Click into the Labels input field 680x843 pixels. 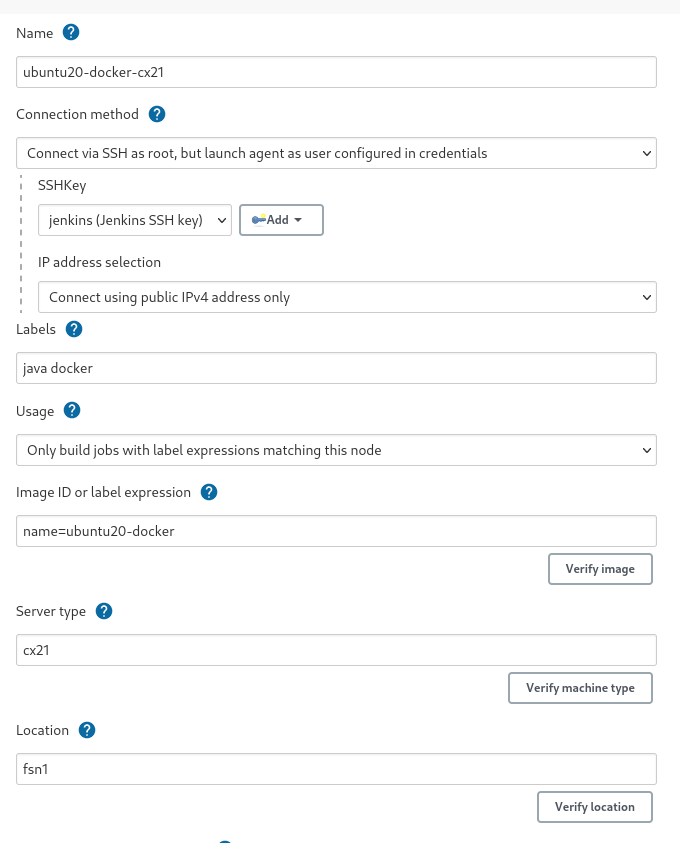point(336,368)
